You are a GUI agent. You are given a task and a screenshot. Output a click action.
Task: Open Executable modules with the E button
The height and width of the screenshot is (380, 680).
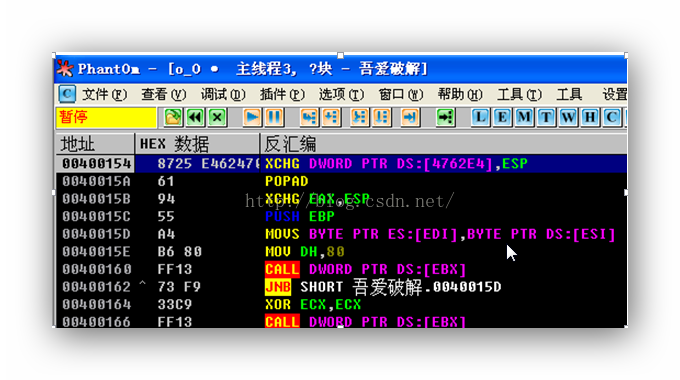[x=502, y=117]
